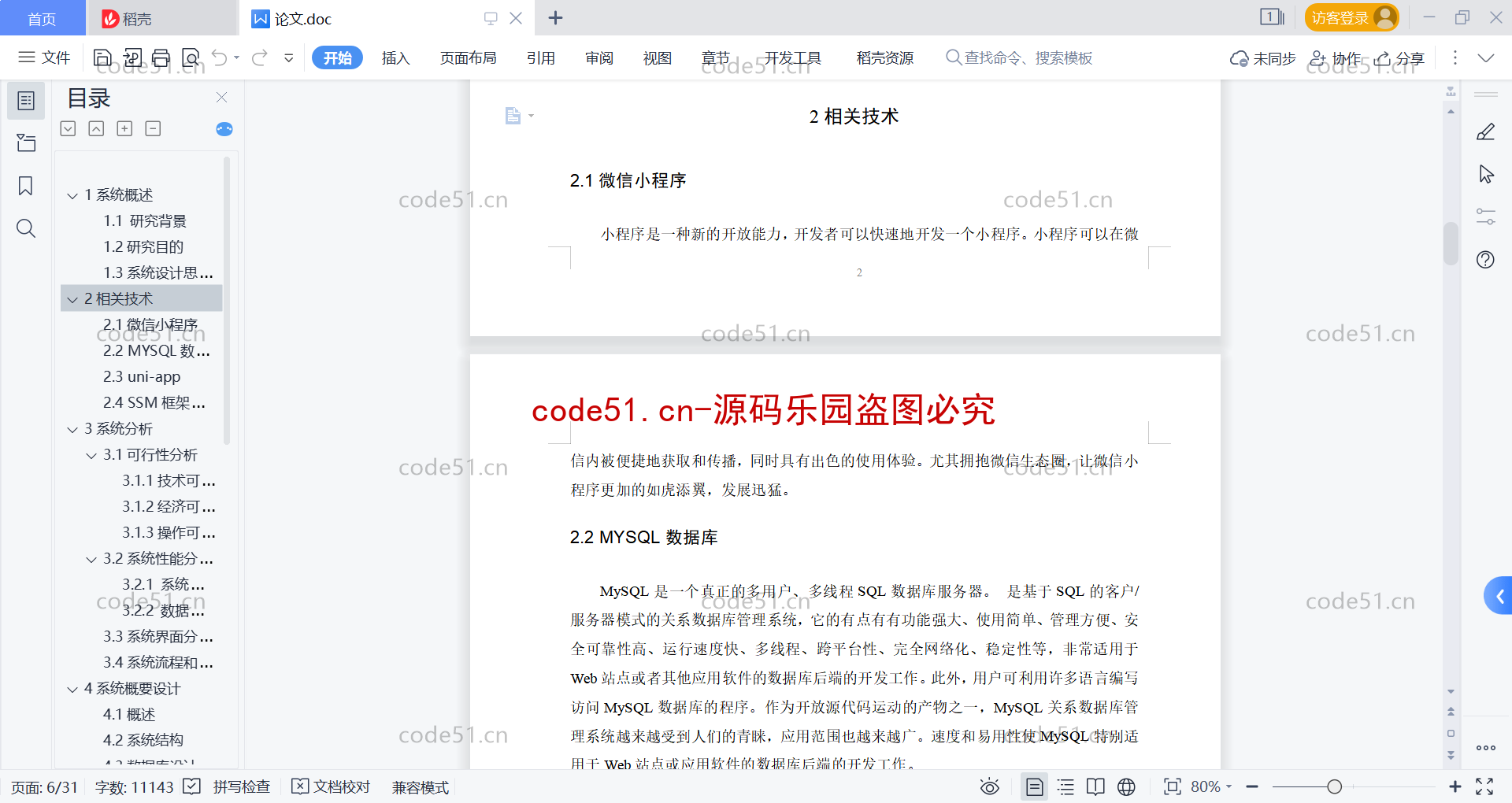The image size is (1512, 803).
Task: Open the quick access customize dropdown
Action: click(x=289, y=57)
